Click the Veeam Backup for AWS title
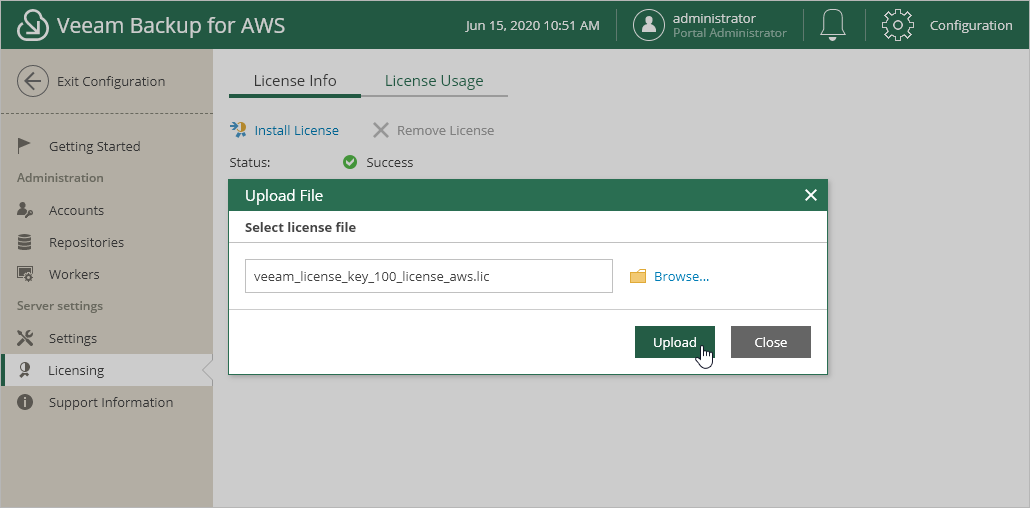This screenshot has width=1030, height=508. click(x=171, y=26)
